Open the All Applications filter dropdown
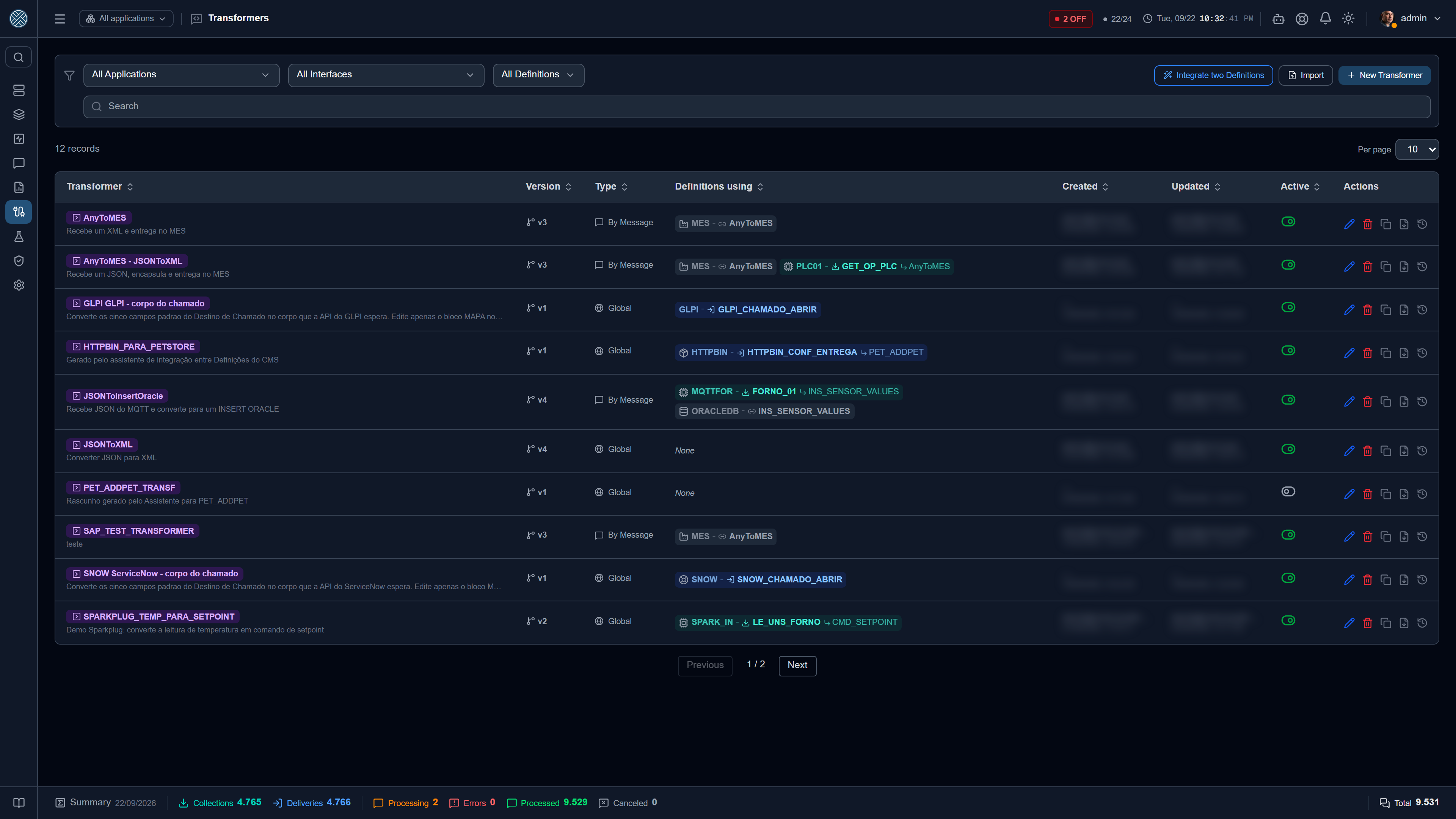The image size is (1456, 819). [x=182, y=75]
